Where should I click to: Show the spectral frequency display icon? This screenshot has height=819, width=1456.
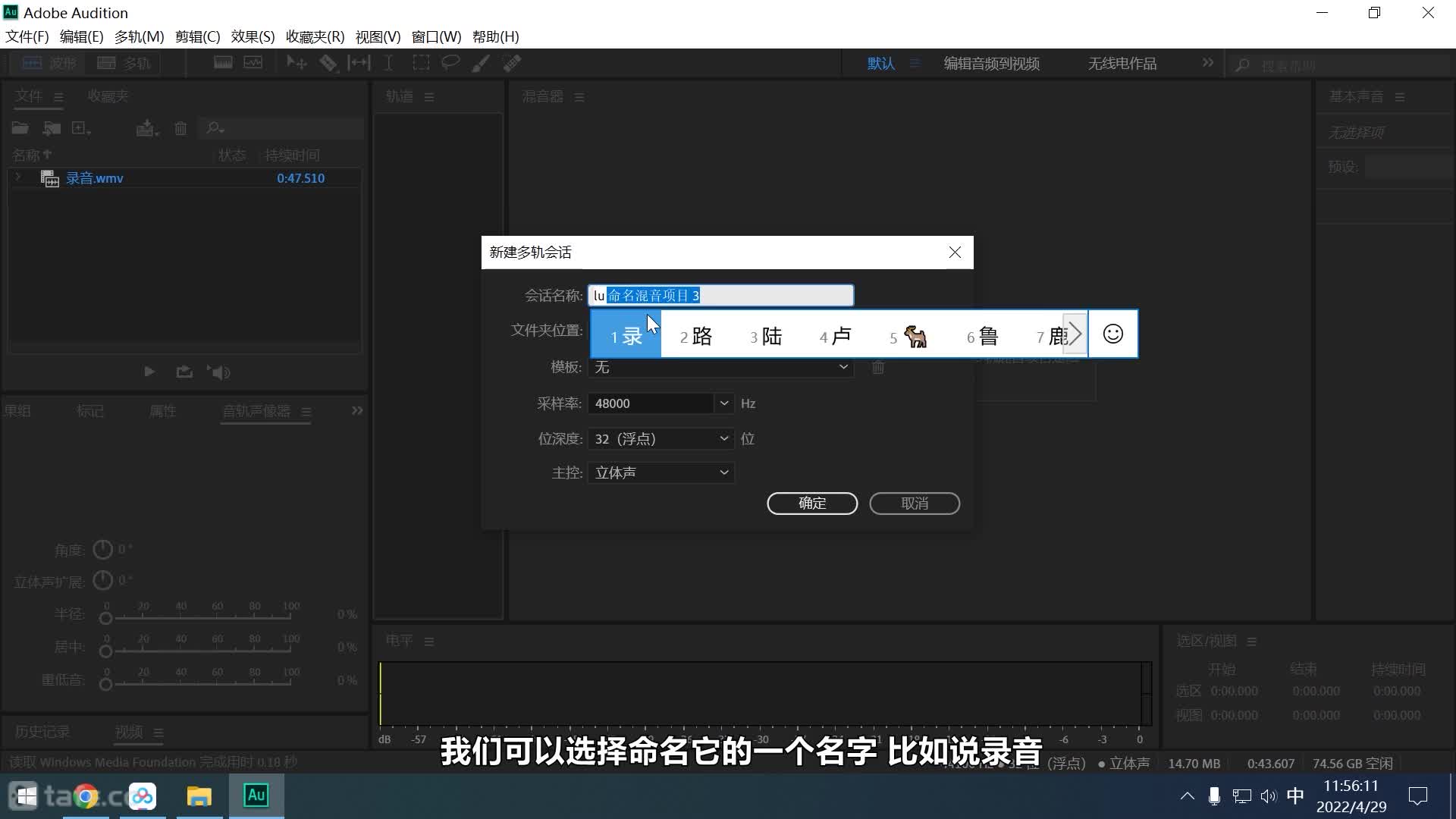pos(223,63)
